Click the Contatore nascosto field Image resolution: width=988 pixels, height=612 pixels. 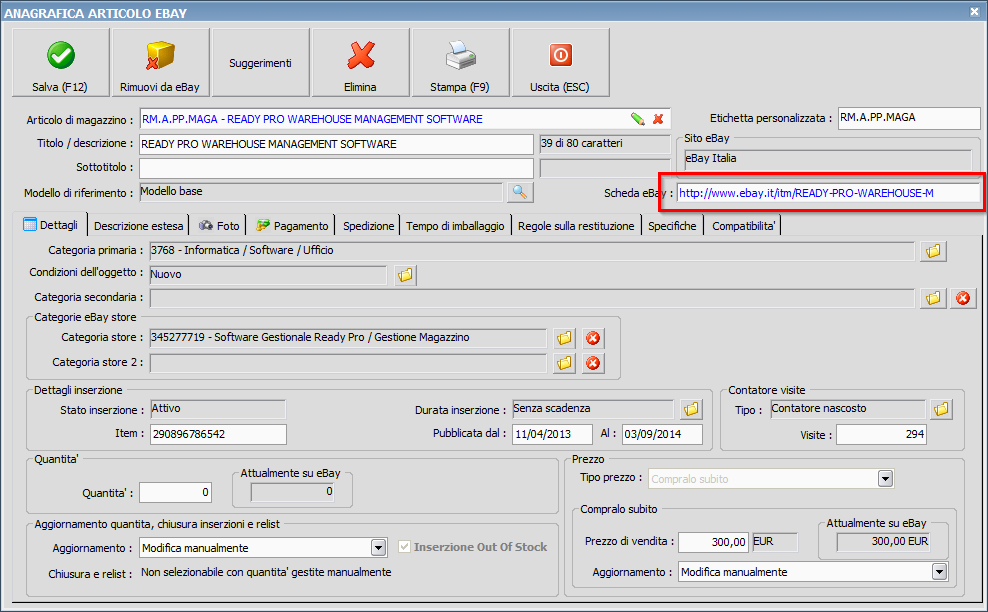tap(848, 408)
